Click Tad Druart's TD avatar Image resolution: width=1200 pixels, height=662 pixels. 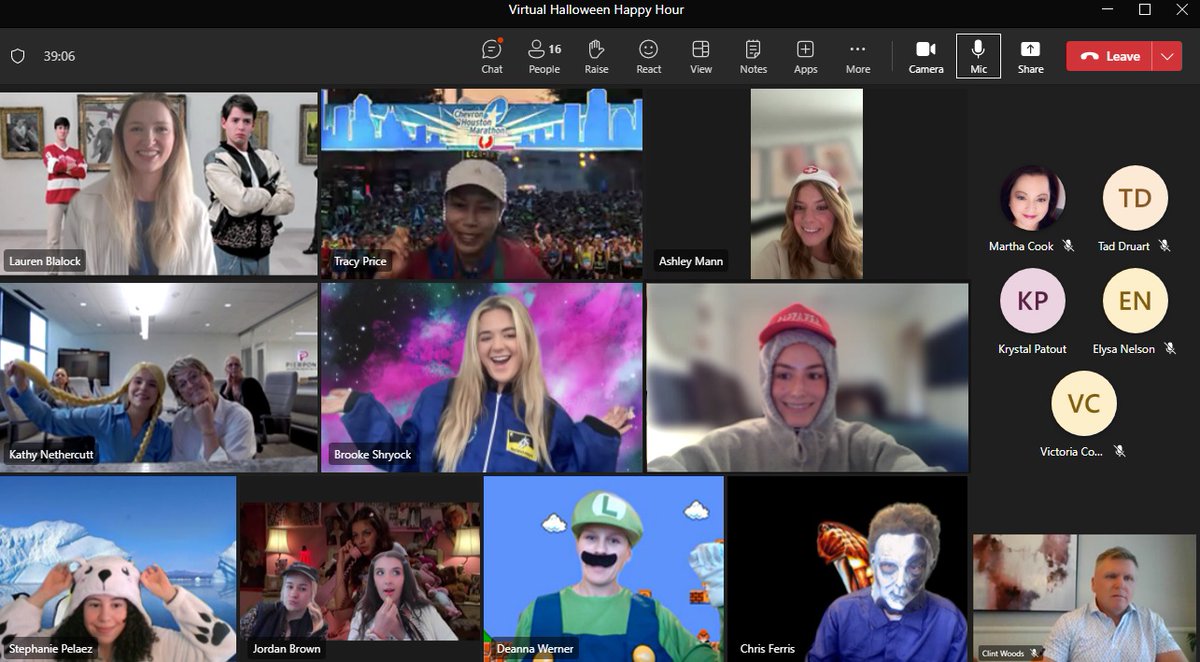pyautogui.click(x=1134, y=199)
